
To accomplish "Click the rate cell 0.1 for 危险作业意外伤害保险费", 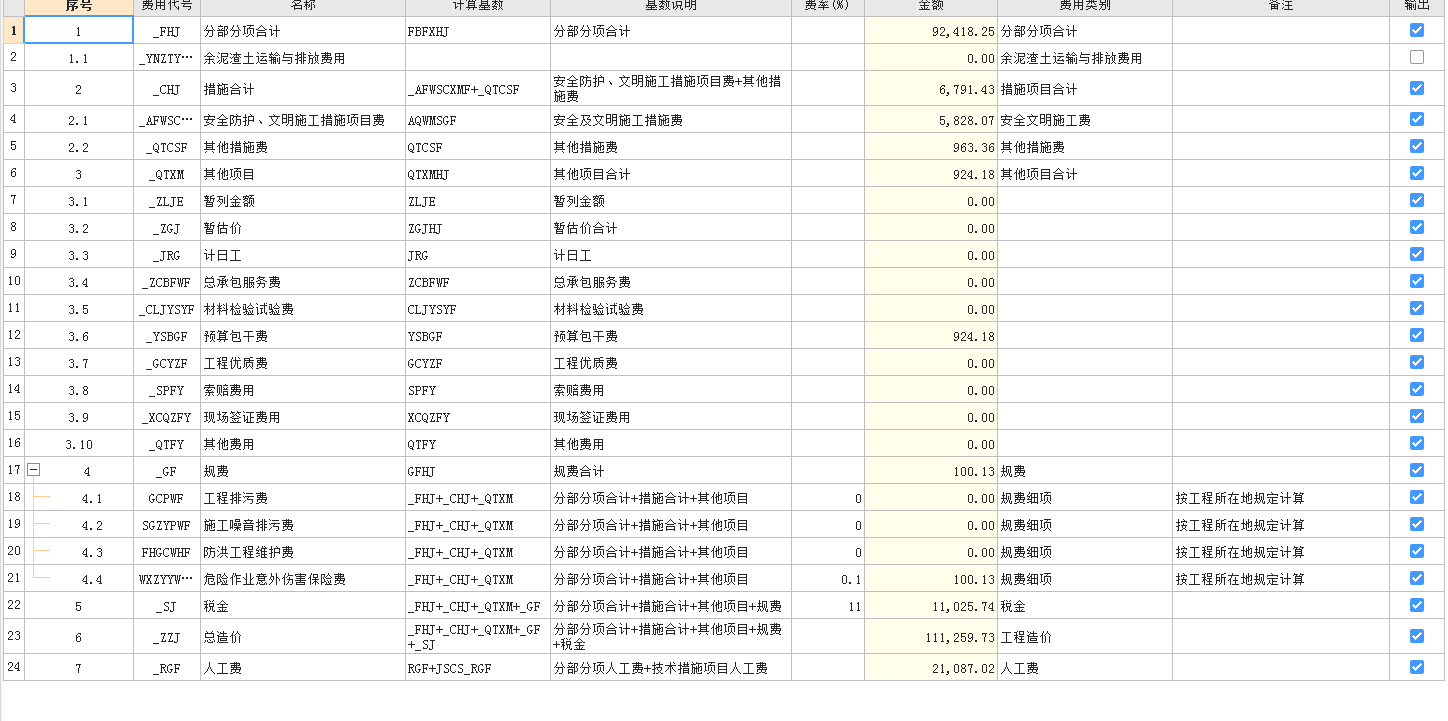I will coord(828,579).
